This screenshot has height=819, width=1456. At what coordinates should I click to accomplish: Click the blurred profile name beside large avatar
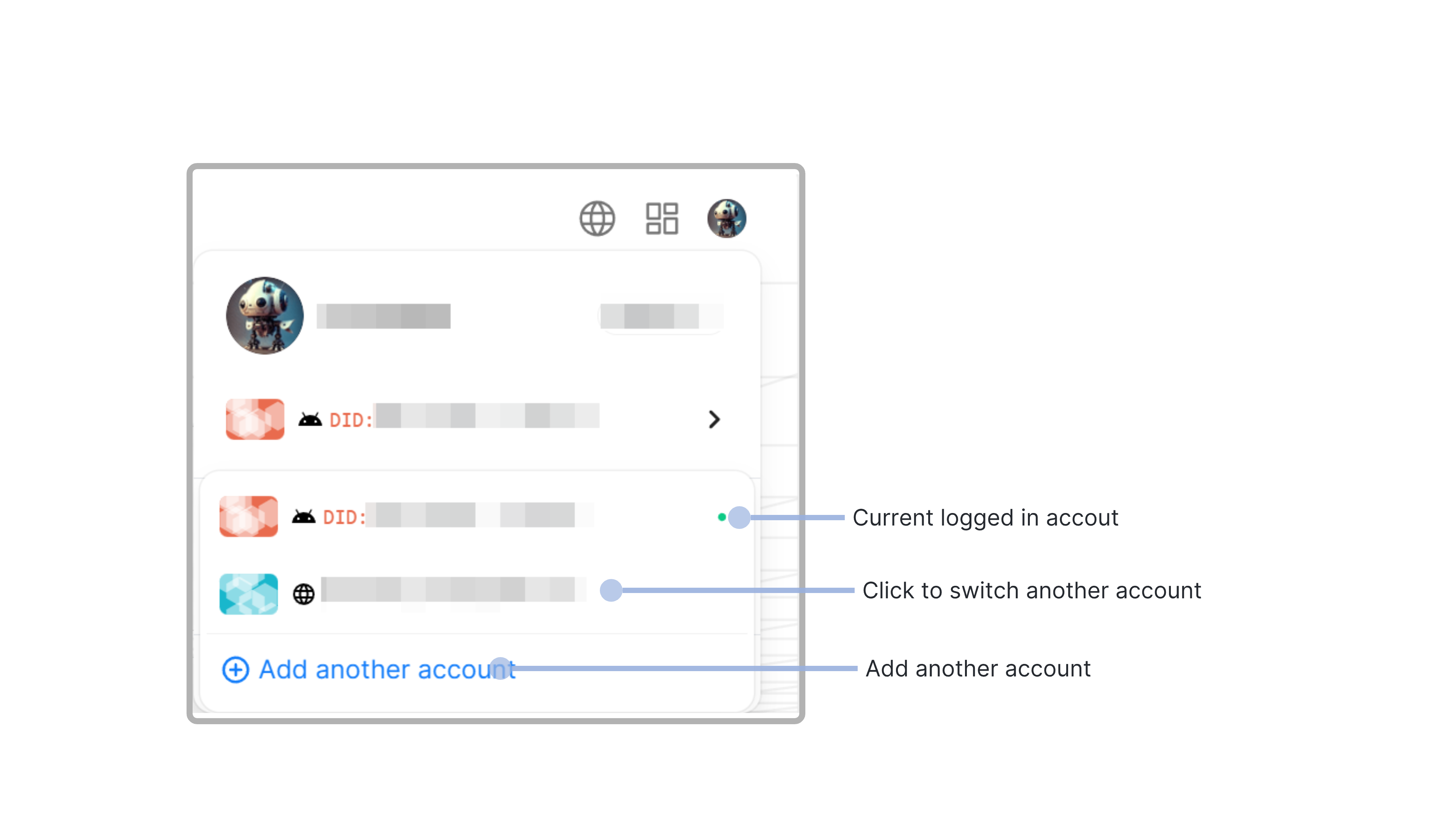coord(384,316)
